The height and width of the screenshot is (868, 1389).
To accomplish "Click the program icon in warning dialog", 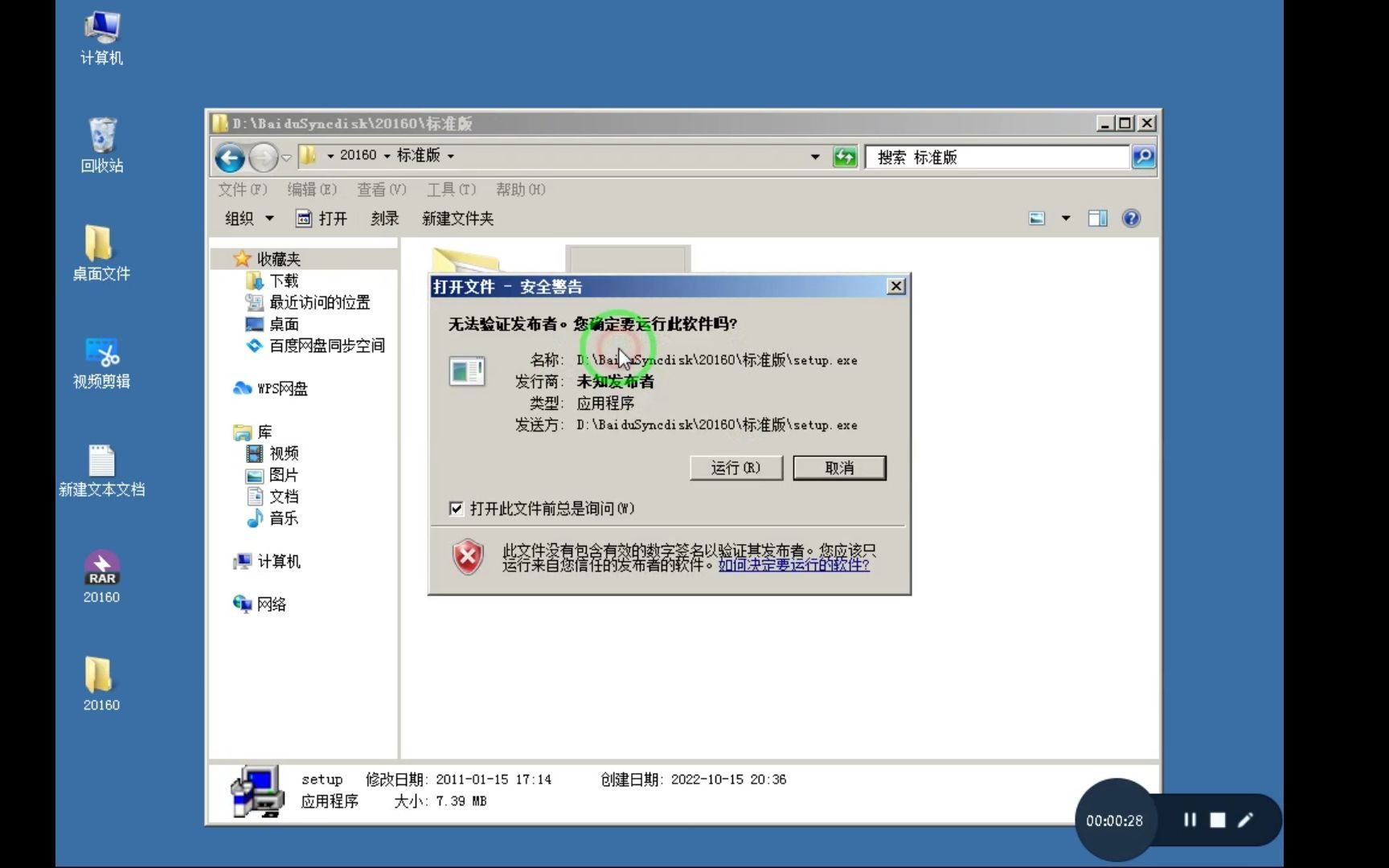I will pos(466,371).
